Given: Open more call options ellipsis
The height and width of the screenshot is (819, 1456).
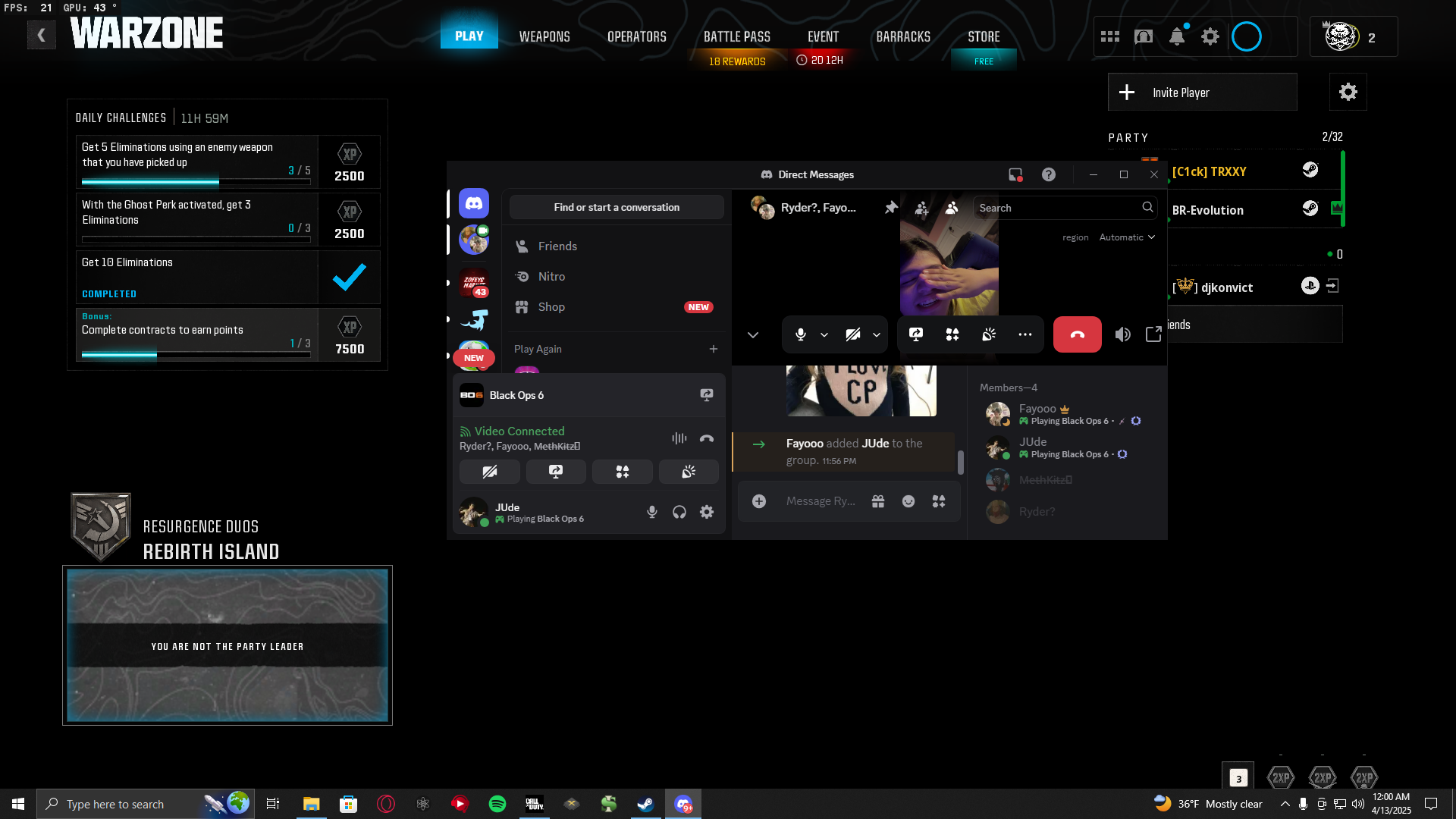Looking at the screenshot, I should [x=1025, y=334].
